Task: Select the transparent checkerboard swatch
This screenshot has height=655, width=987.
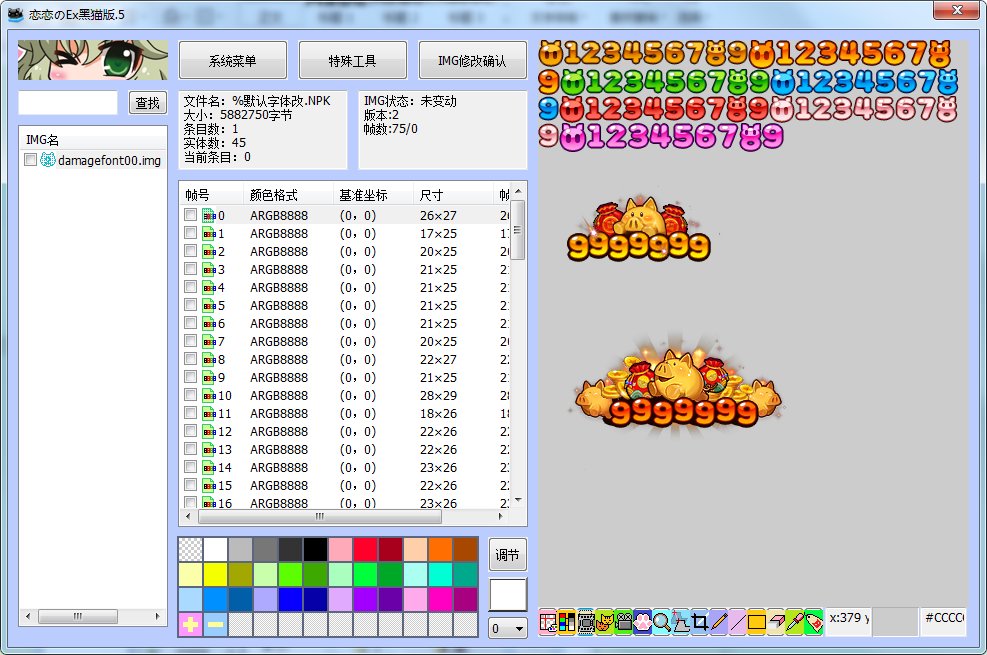Action: pyautogui.click(x=190, y=549)
